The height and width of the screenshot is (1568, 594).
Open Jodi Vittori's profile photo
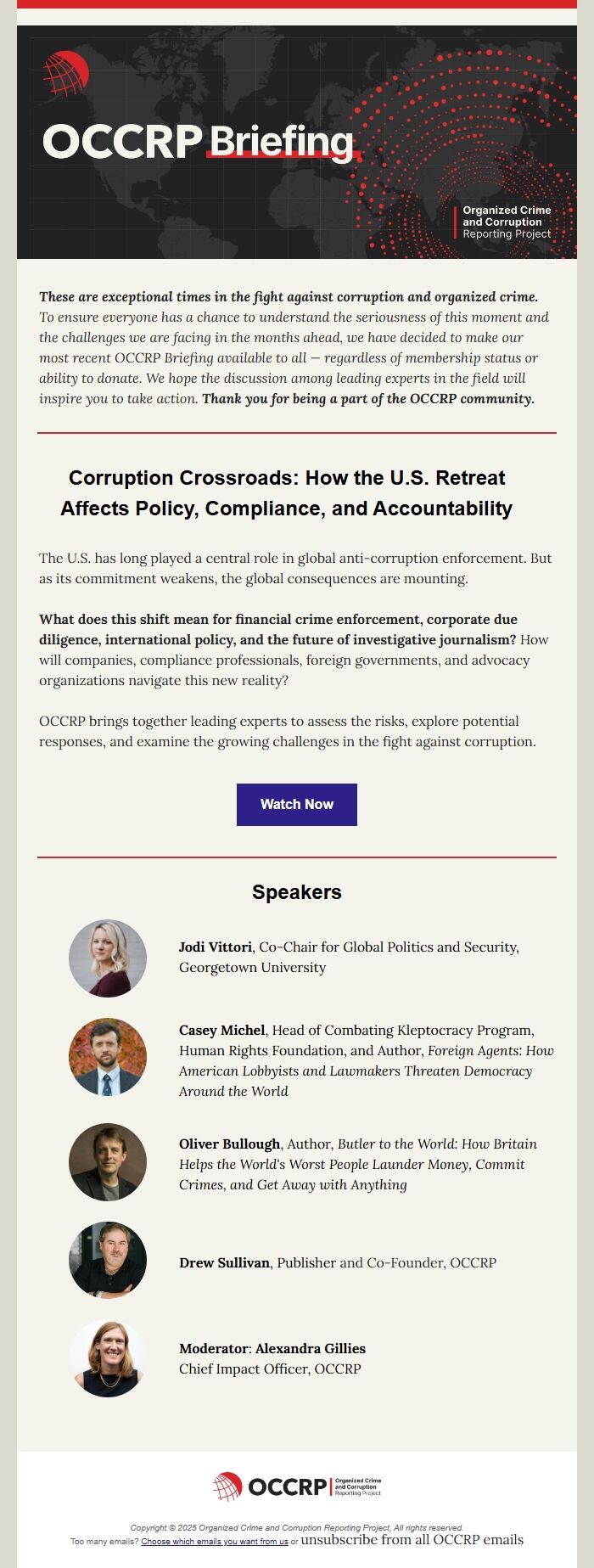108,958
